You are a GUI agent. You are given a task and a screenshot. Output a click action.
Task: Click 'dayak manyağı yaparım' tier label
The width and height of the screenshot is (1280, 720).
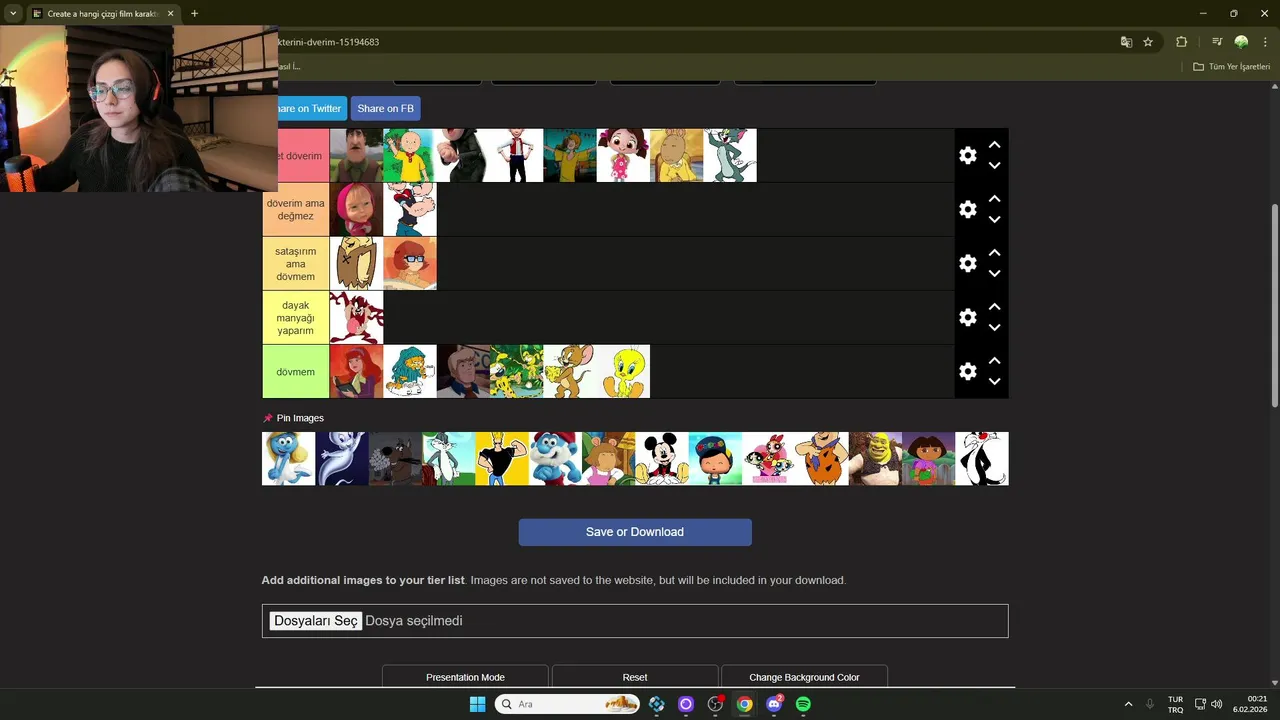click(x=296, y=317)
